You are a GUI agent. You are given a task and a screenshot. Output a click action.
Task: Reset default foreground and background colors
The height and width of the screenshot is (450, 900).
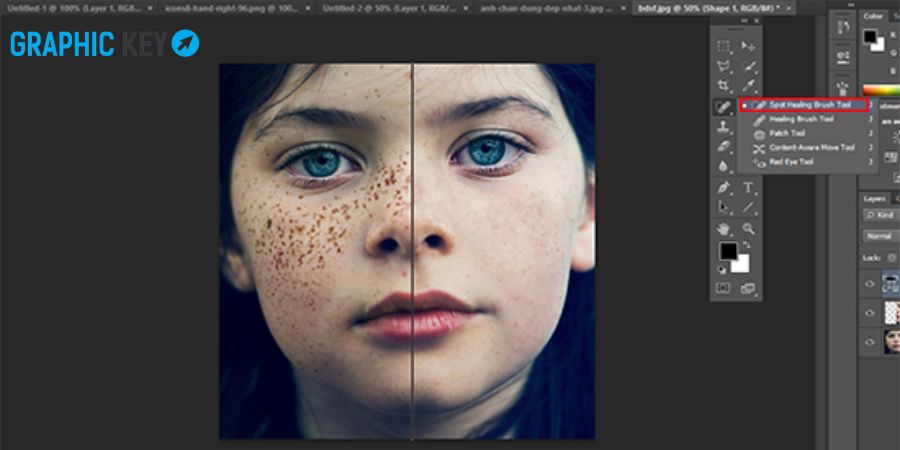tap(721, 270)
